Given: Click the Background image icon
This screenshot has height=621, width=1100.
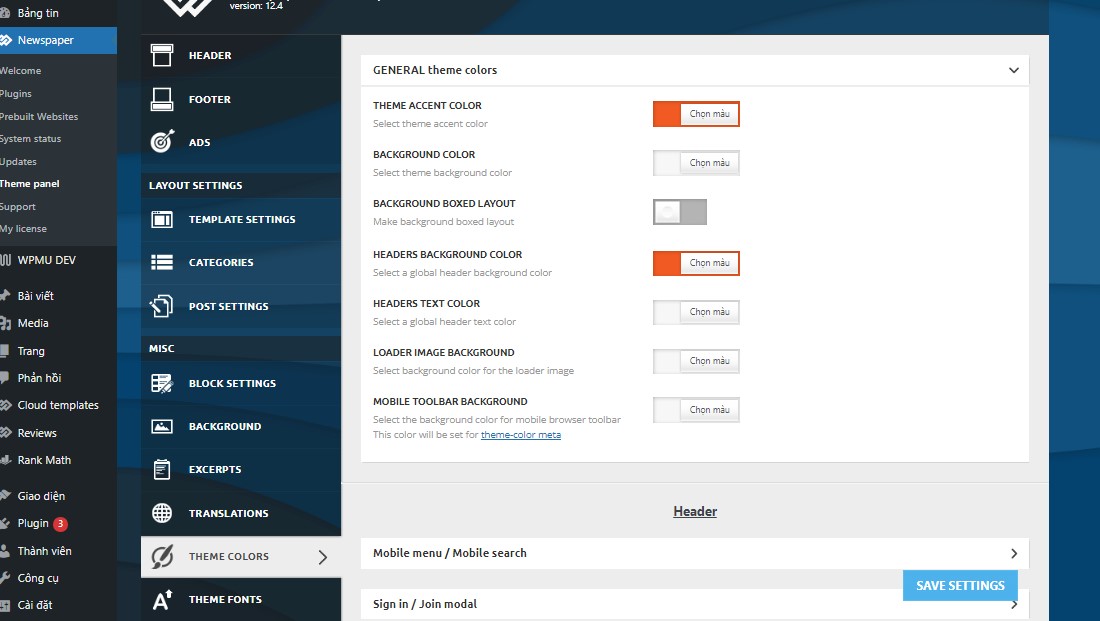Looking at the screenshot, I should 162,426.
